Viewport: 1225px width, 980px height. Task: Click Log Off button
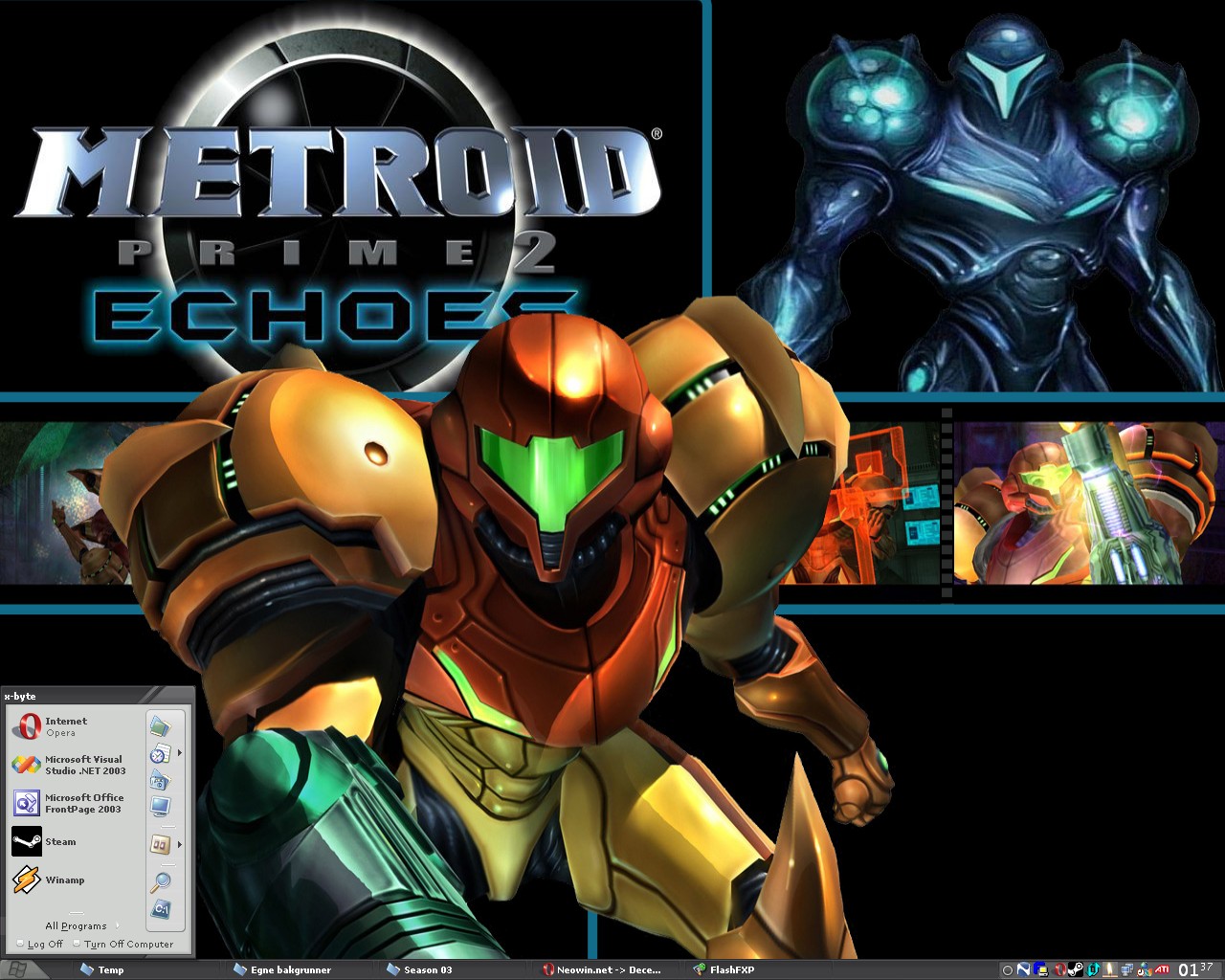coord(38,944)
